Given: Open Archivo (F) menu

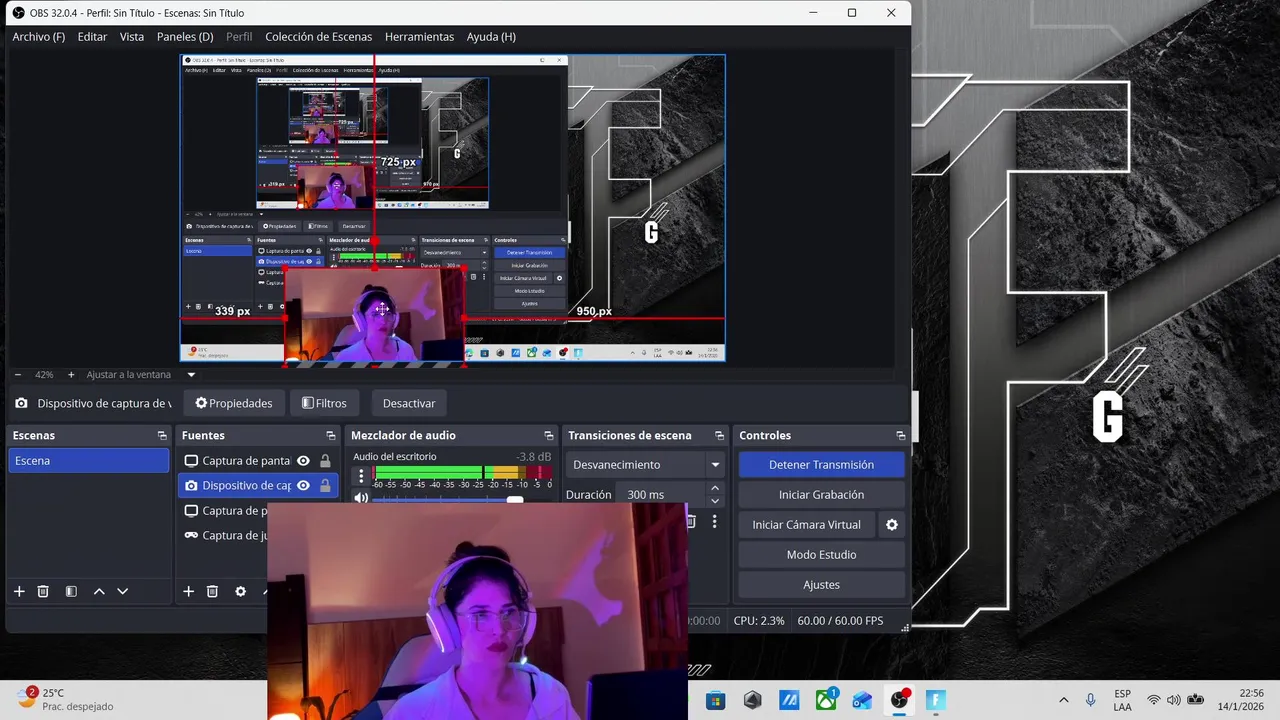Looking at the screenshot, I should tap(38, 37).
